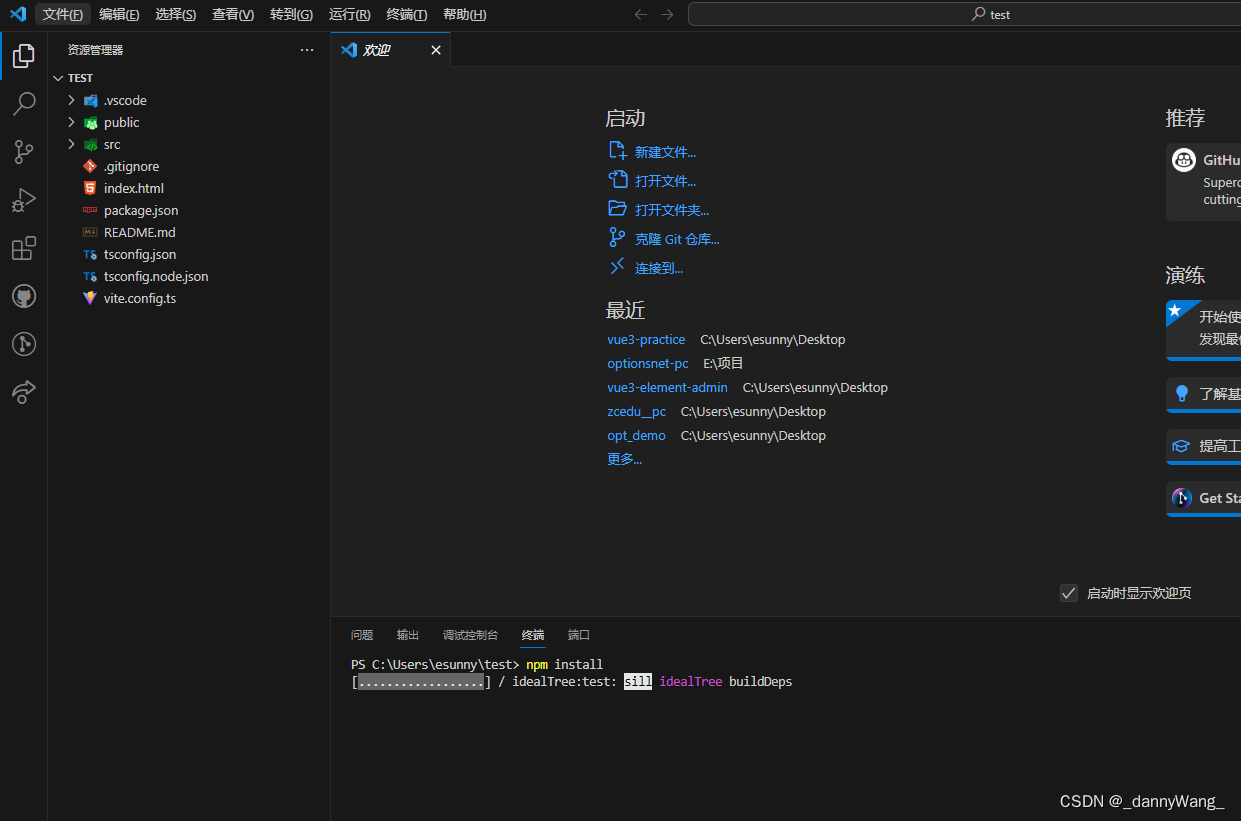
Task: Open the GitHub view in activity bar
Action: click(24, 296)
